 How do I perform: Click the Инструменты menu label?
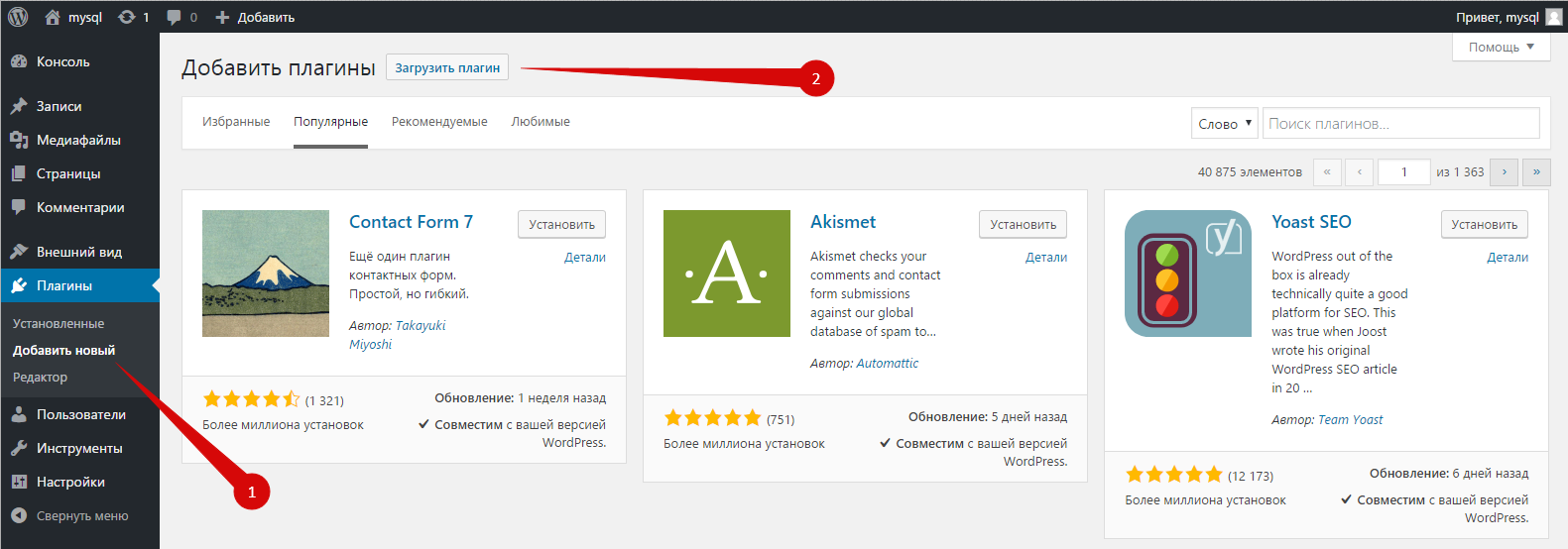(x=79, y=448)
